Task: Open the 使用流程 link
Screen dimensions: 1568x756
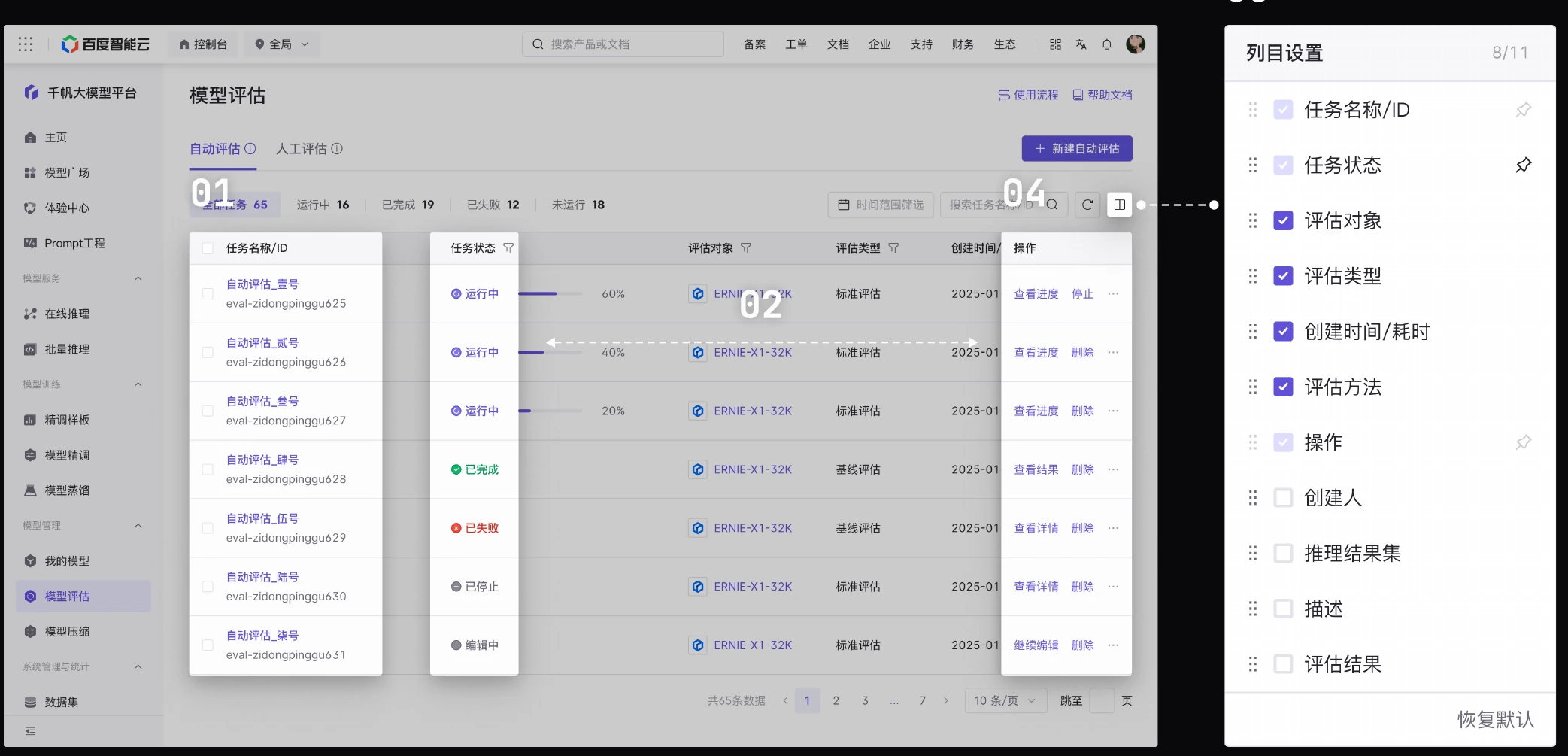Action: coord(1028,95)
